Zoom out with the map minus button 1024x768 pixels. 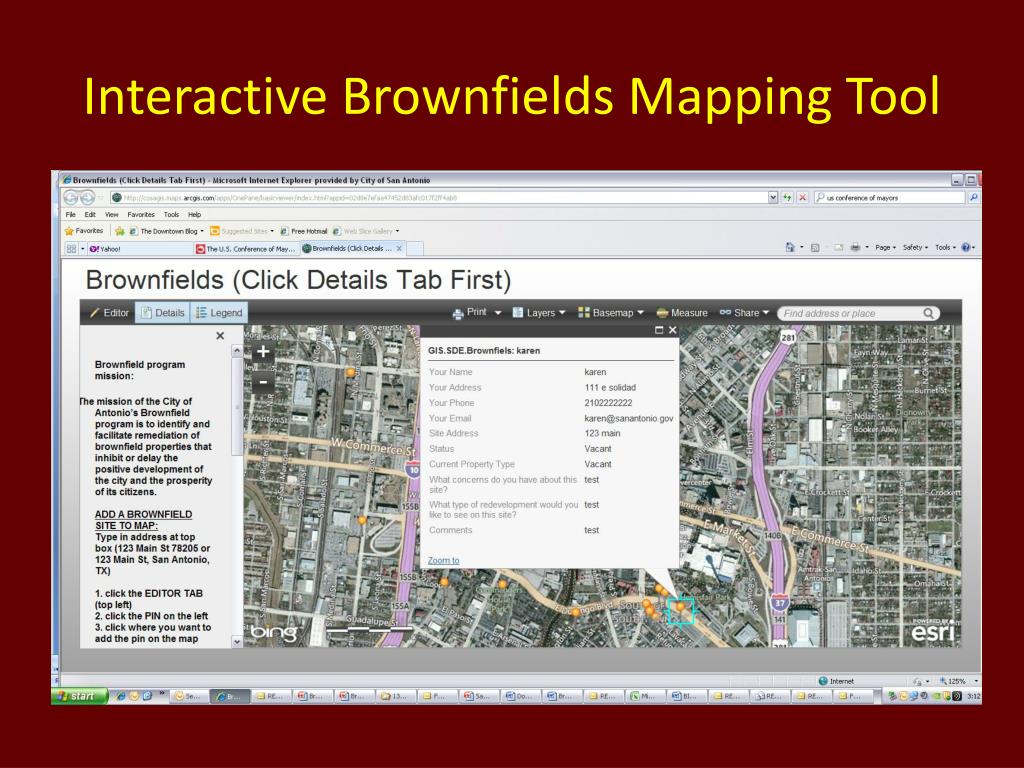(263, 381)
